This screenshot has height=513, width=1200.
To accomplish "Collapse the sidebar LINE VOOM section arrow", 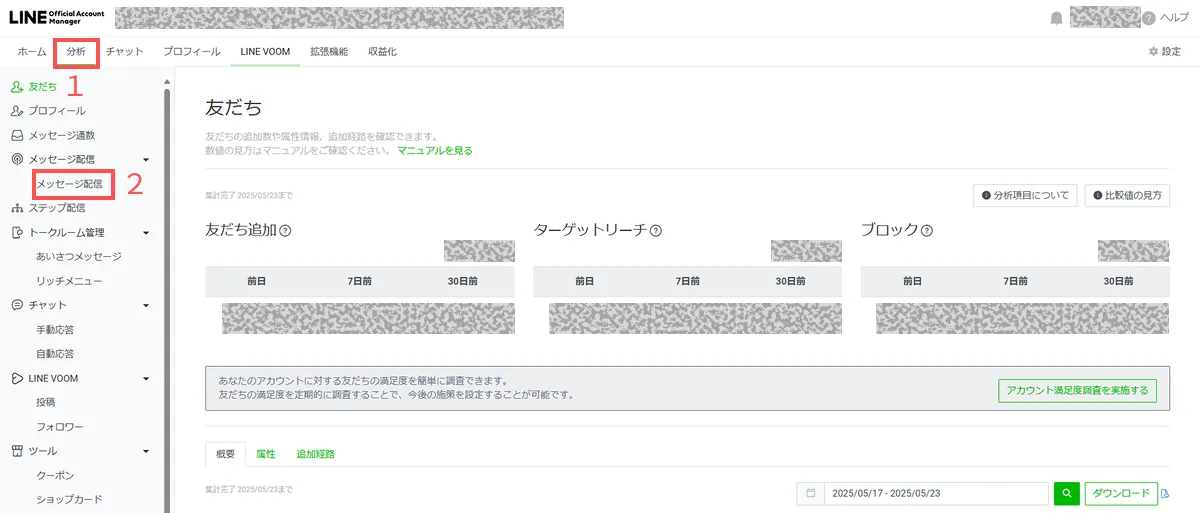I will 146,379.
